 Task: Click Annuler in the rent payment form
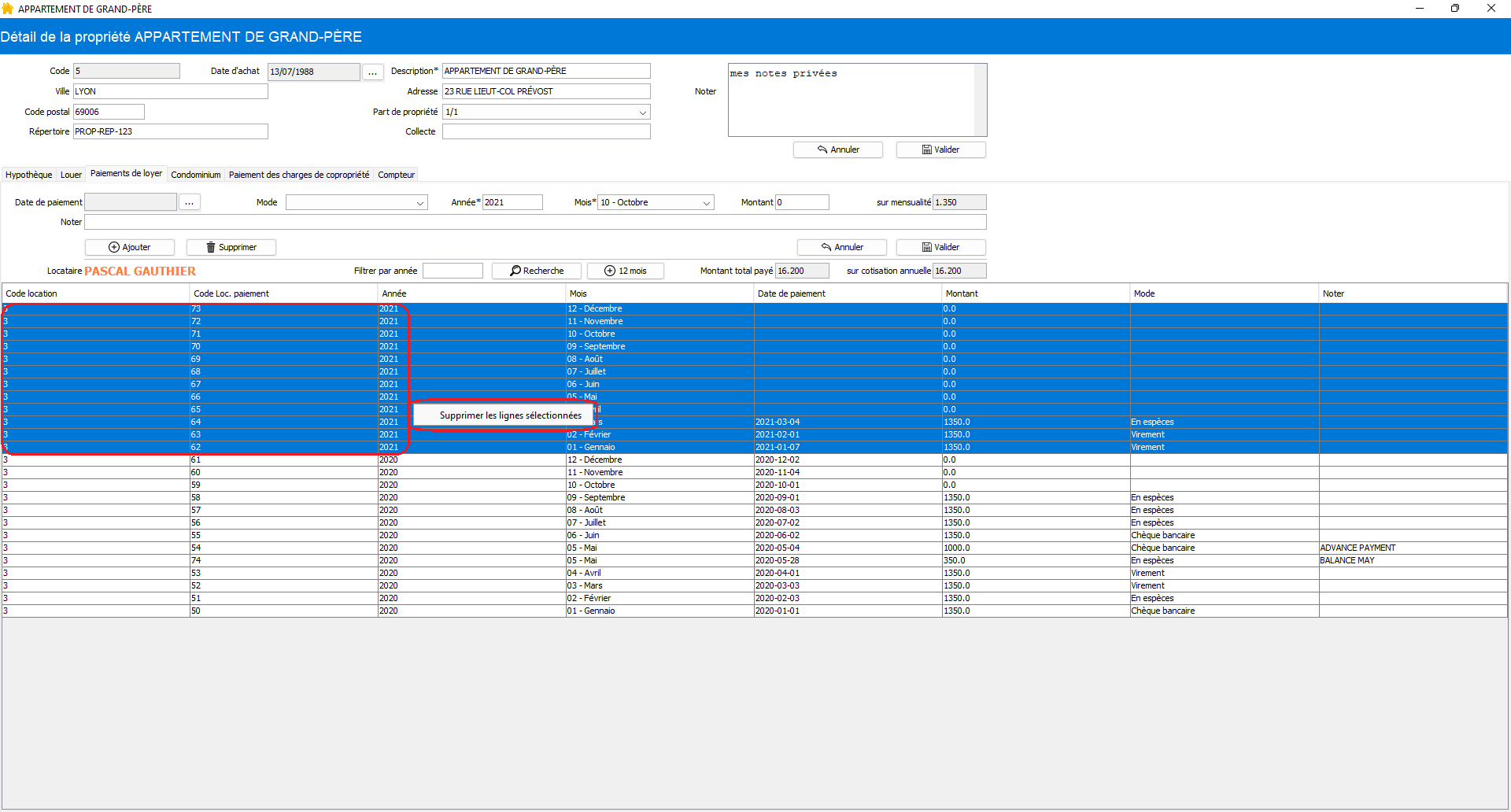[842, 247]
